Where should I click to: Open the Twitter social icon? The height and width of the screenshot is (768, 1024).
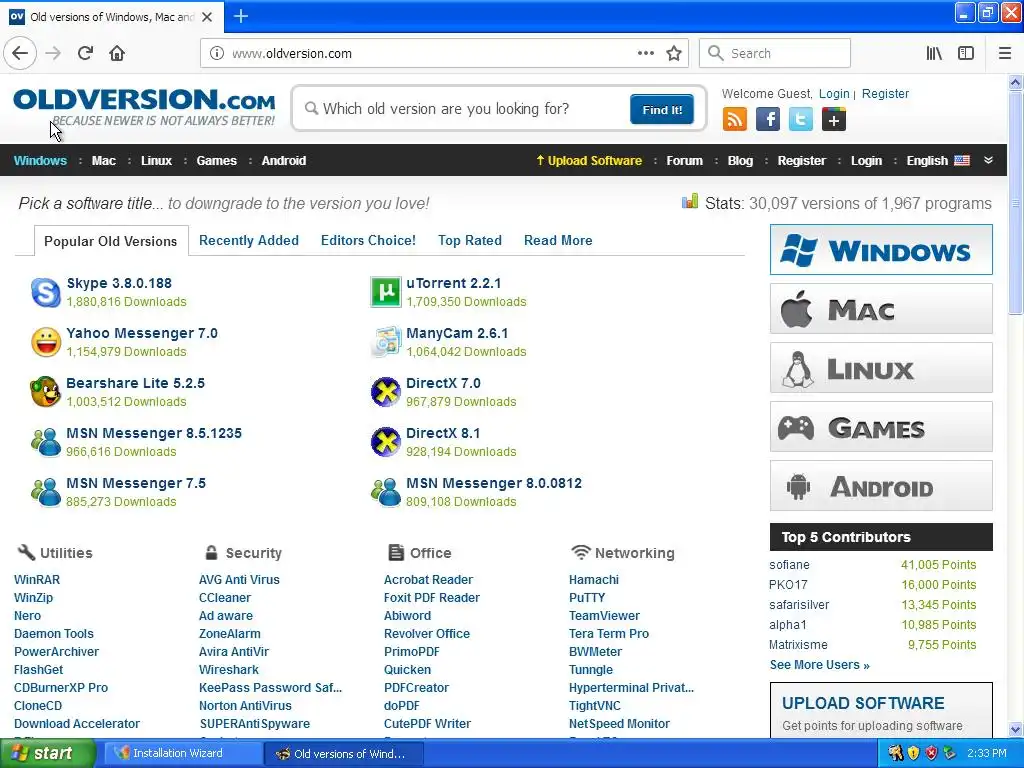(x=801, y=120)
